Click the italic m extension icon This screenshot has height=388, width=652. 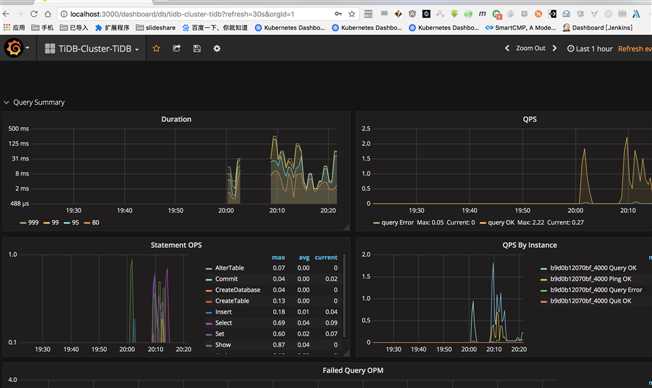pyautogui.click(x=482, y=14)
